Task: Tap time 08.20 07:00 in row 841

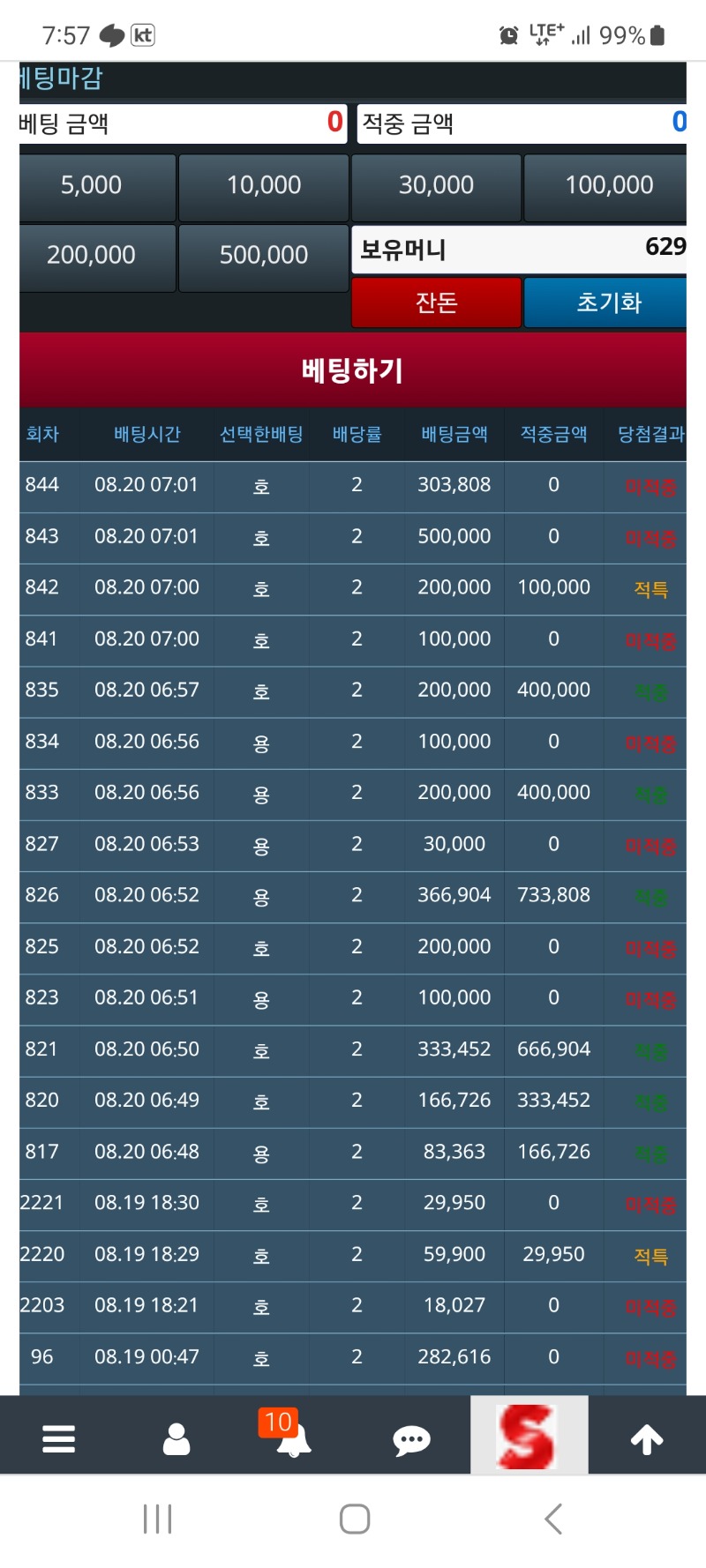Action: 146,638
